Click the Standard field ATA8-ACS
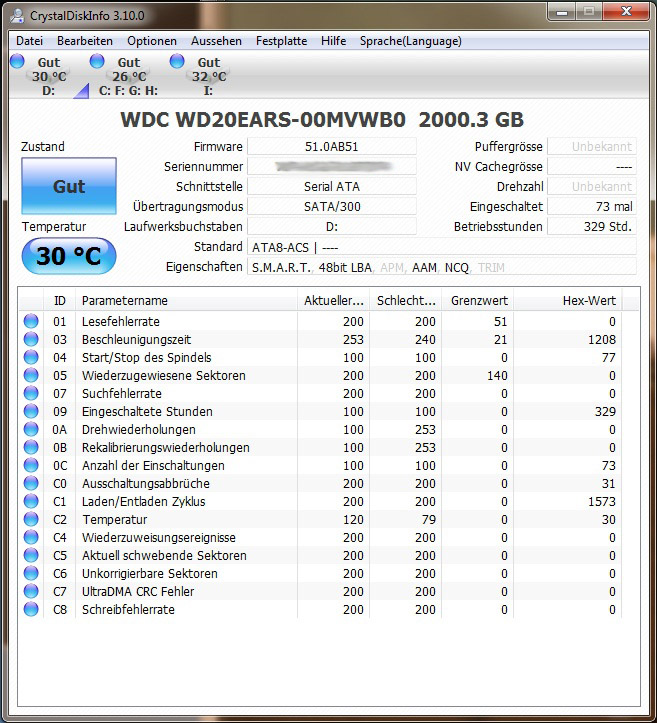This screenshot has width=657, height=723. (442, 247)
